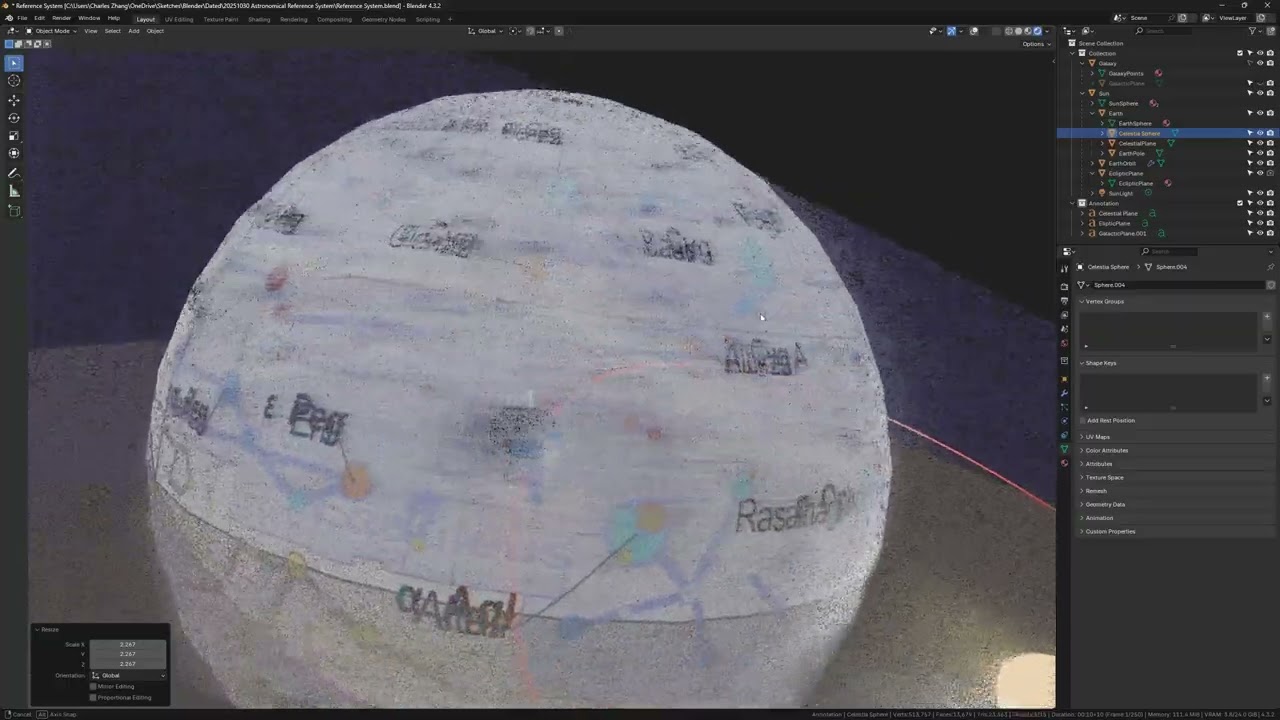
Task: Select EarthSphere in the outliner
Action: [1135, 123]
